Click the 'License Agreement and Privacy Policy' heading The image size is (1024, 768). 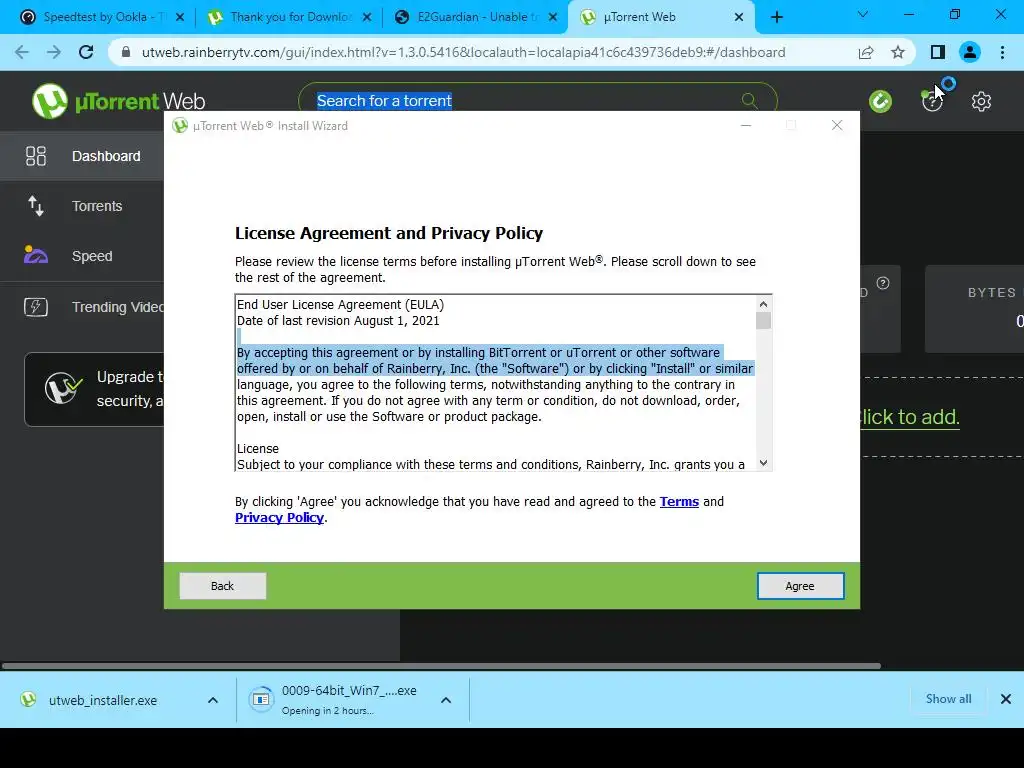click(x=389, y=233)
